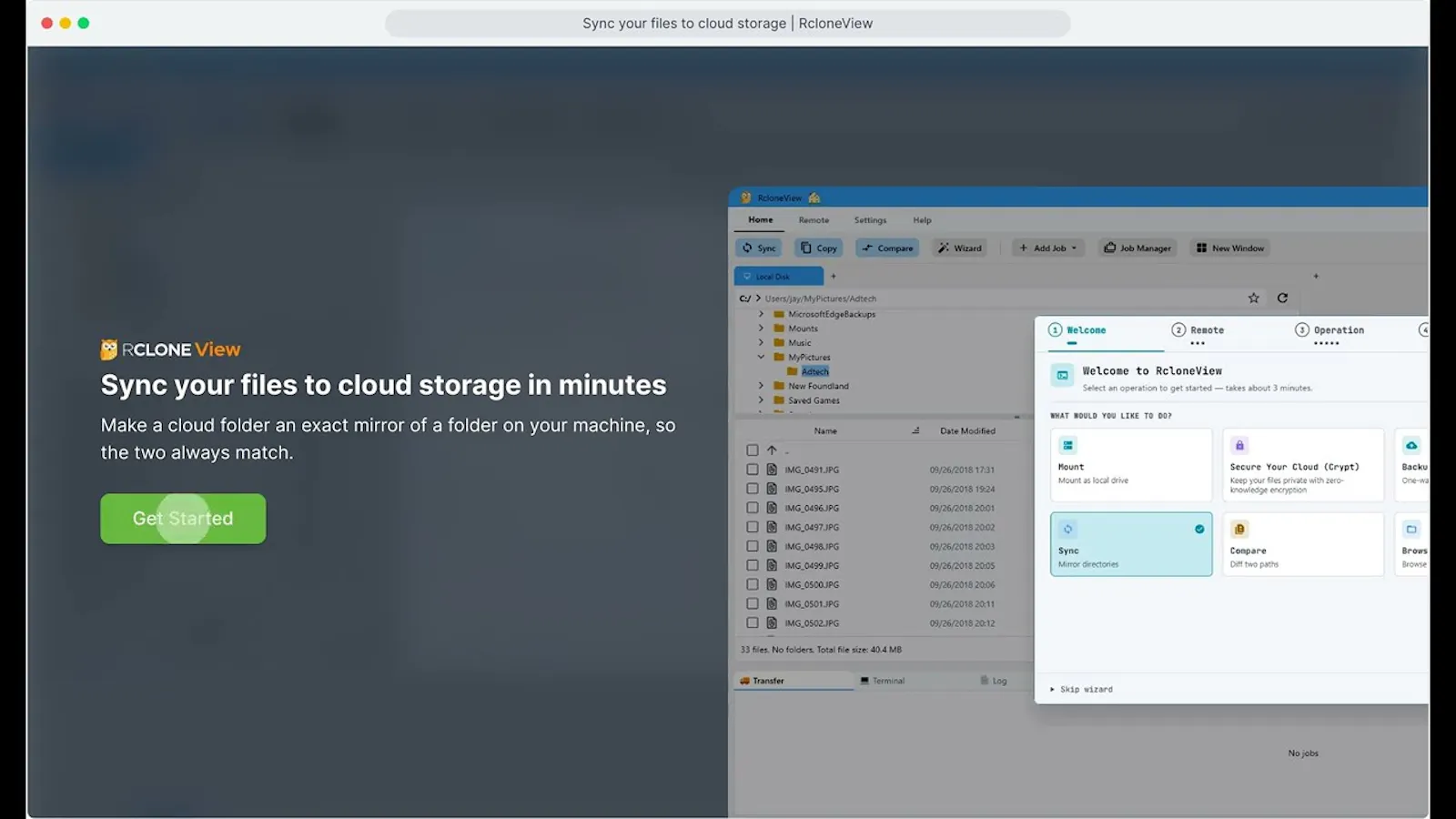Expand the Mounts folder
This screenshot has height=819, width=1456.
[761, 329]
